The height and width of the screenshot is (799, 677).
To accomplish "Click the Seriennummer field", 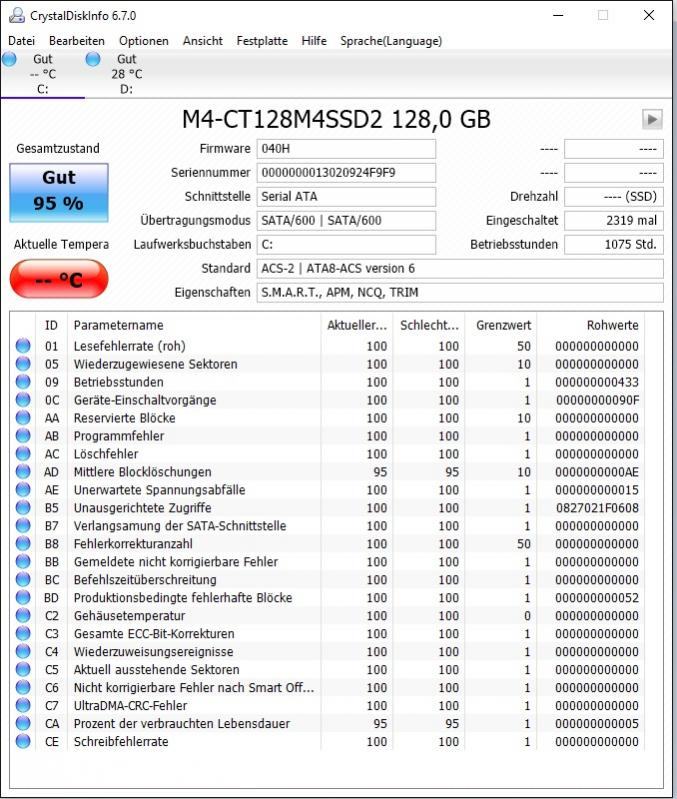I will point(346,173).
